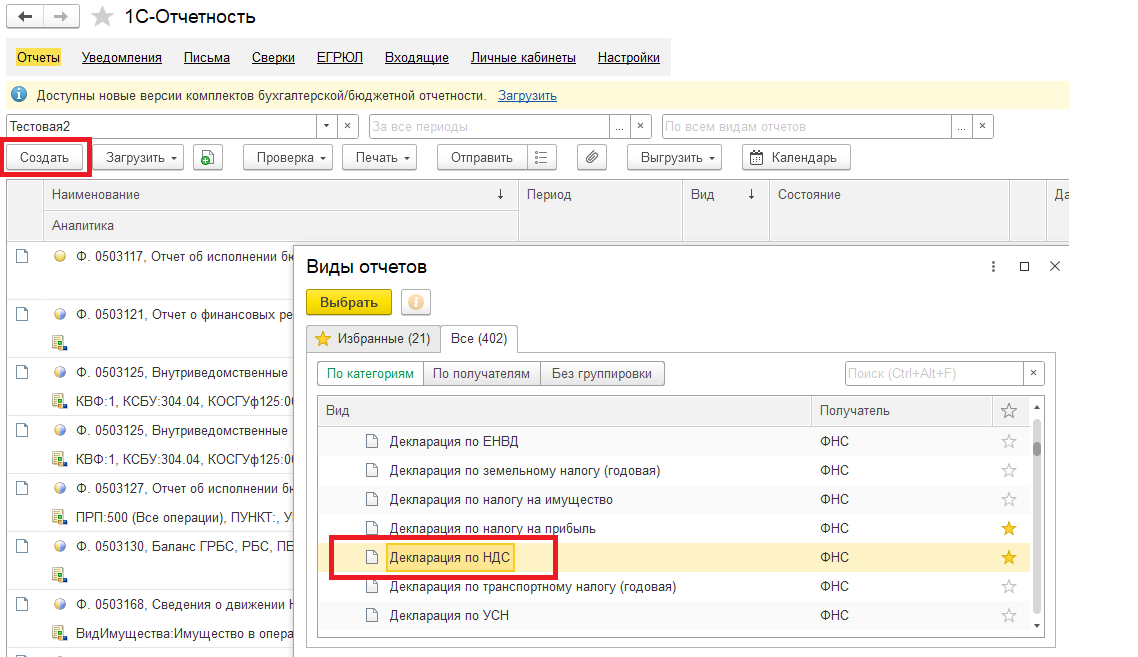Add 1С-Отчетность to favorites via the star

tap(102, 17)
